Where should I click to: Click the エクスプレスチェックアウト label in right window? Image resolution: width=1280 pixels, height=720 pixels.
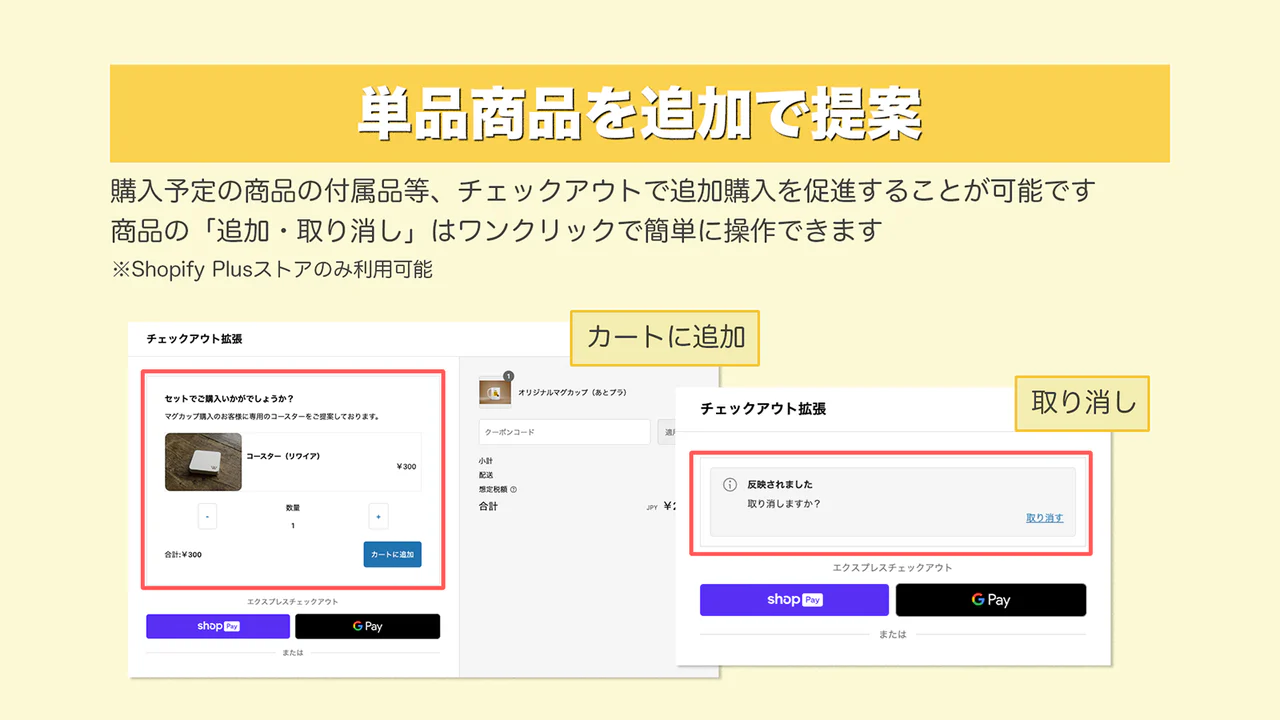[x=893, y=567]
